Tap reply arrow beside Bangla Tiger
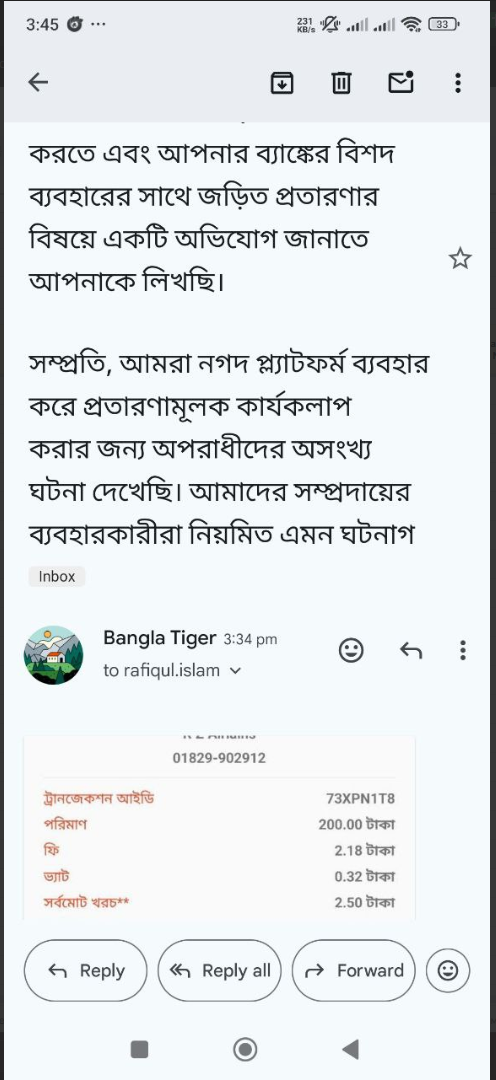 411,650
